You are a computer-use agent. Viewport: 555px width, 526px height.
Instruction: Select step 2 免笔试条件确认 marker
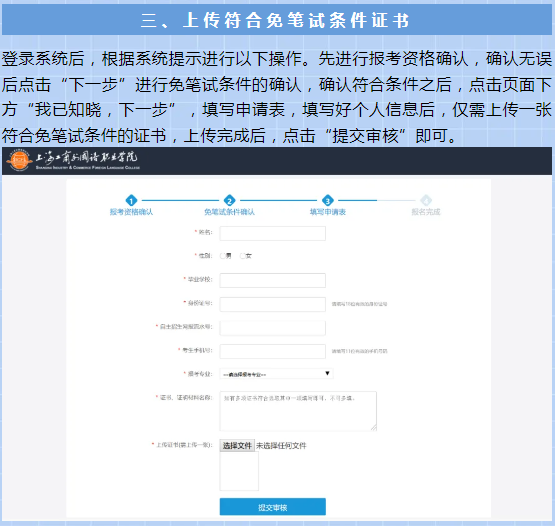click(229, 201)
